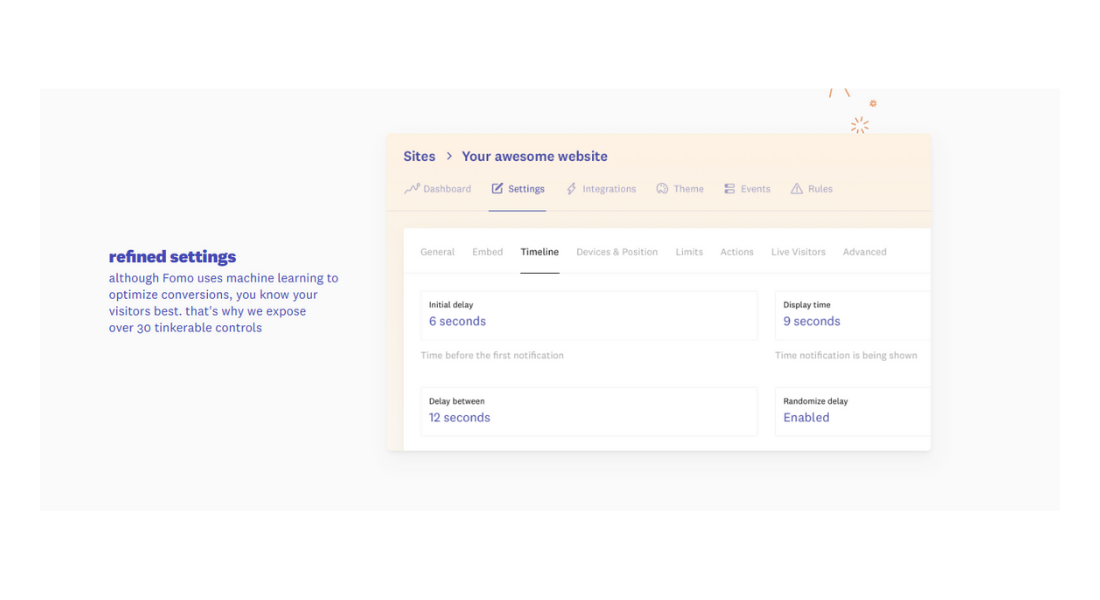Expand the breadcrumb chevron after Sites
1100x600 pixels.
[448, 156]
